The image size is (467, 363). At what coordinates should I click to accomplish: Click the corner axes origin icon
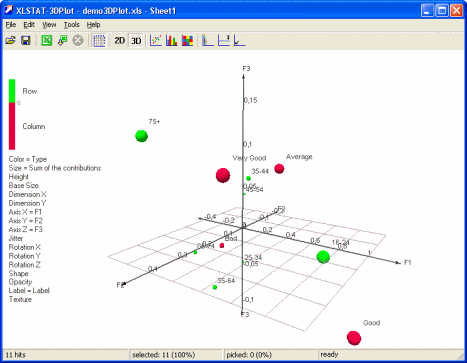point(240,41)
